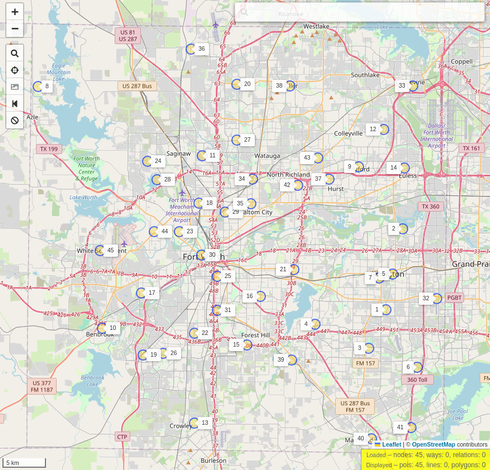490x470 pixels.
Task: Select map marker number 5
Action: tap(393, 274)
